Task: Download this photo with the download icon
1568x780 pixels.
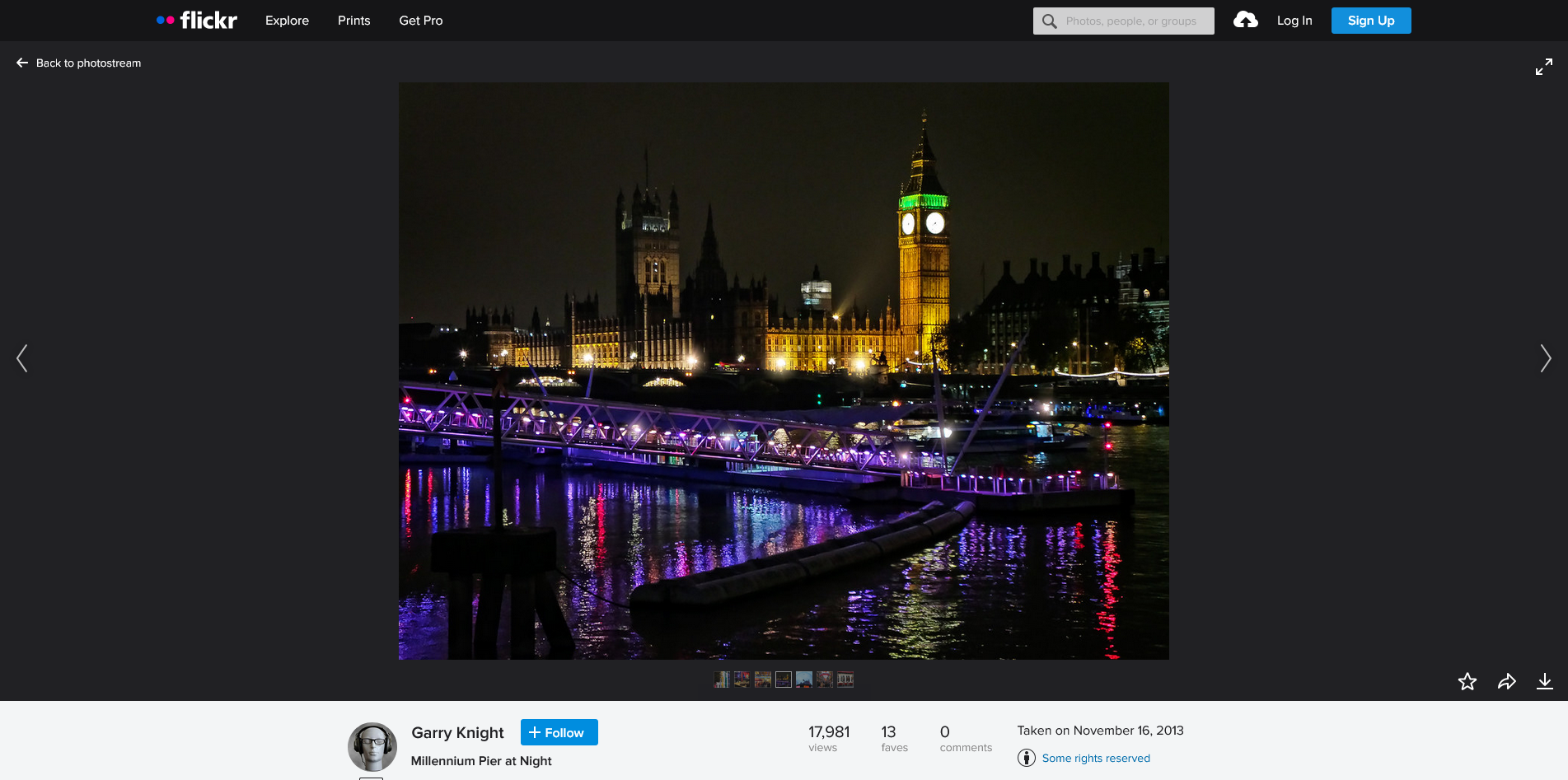Action: coord(1545,681)
